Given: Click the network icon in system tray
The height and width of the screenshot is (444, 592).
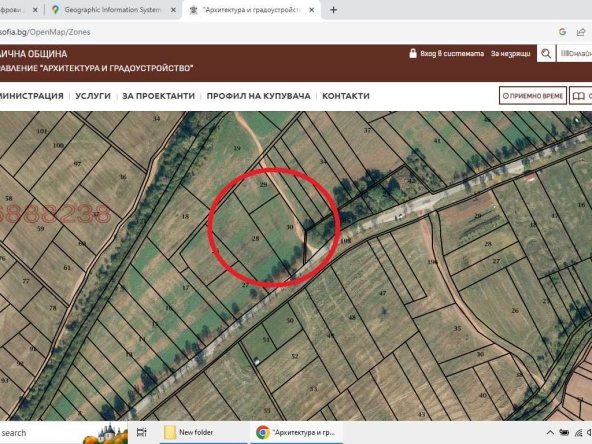Looking at the screenshot, I should (x=578, y=433).
